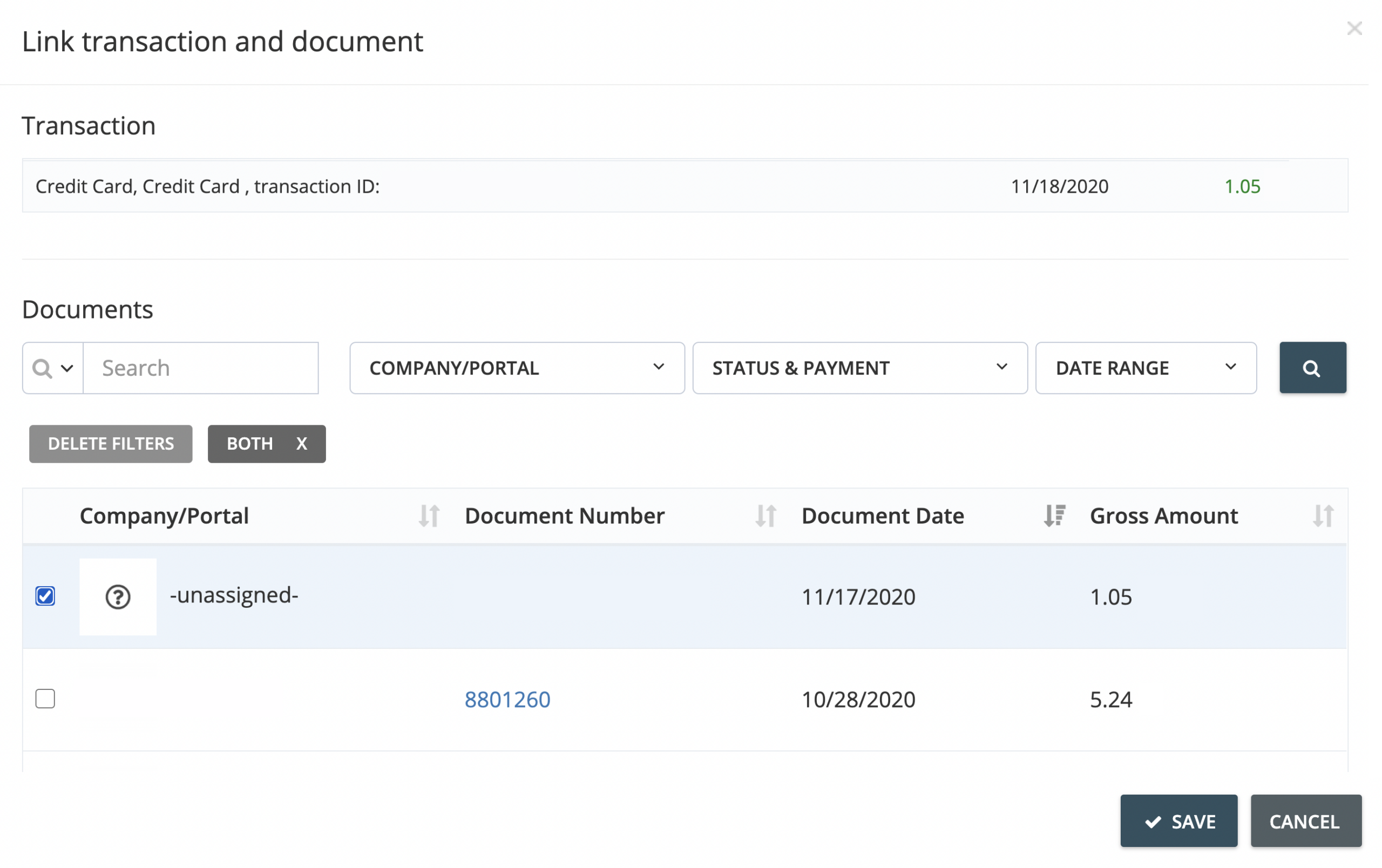Click the Company/Portal column header
The image size is (1382, 868).
click(164, 516)
